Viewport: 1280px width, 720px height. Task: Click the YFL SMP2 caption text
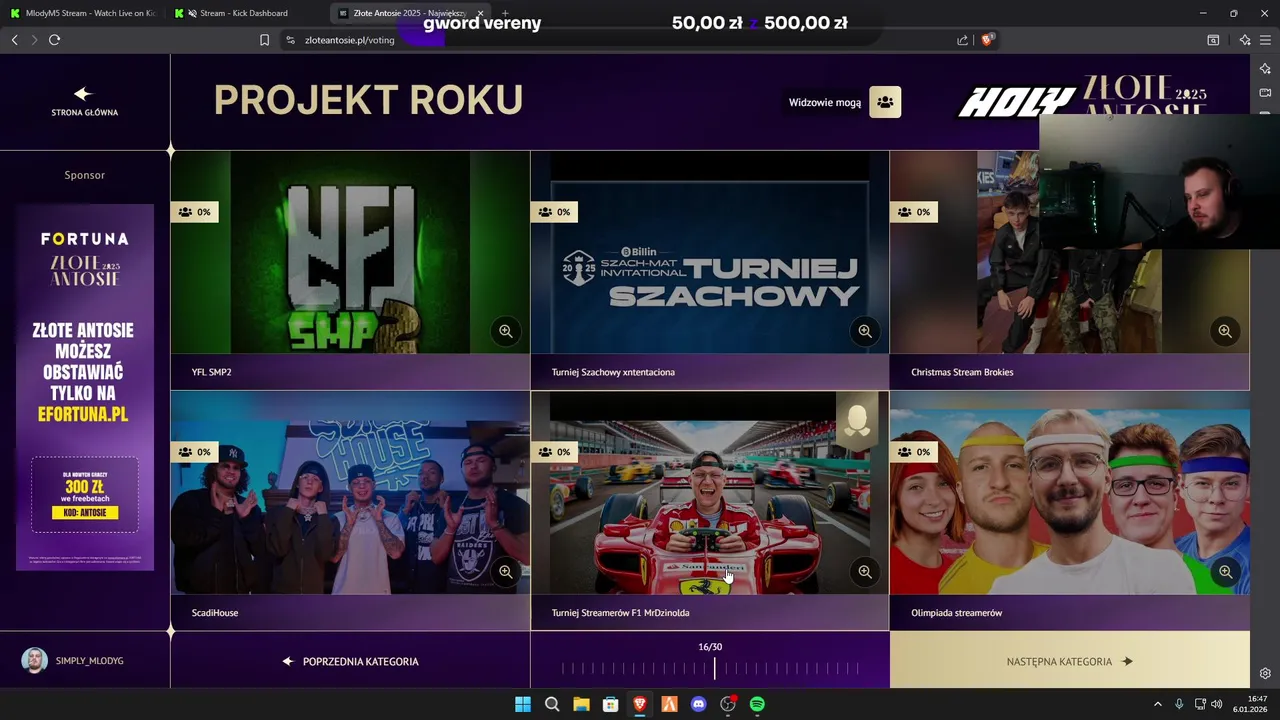click(211, 372)
